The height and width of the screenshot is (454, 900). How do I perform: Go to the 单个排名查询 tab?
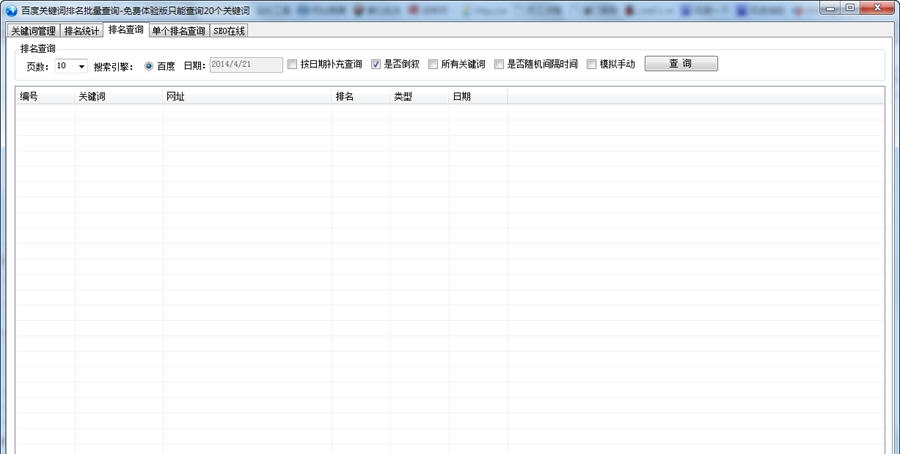pyautogui.click(x=179, y=31)
